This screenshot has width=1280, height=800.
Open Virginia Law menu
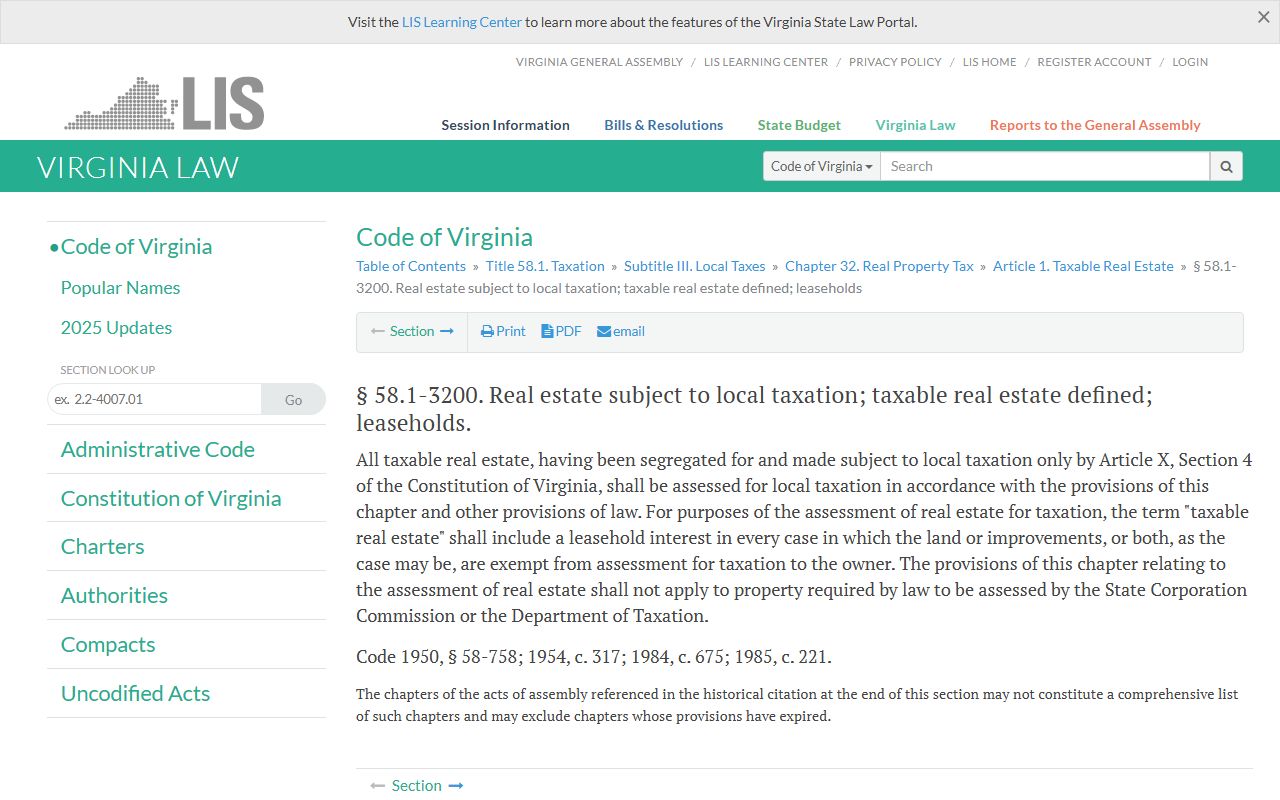915,125
